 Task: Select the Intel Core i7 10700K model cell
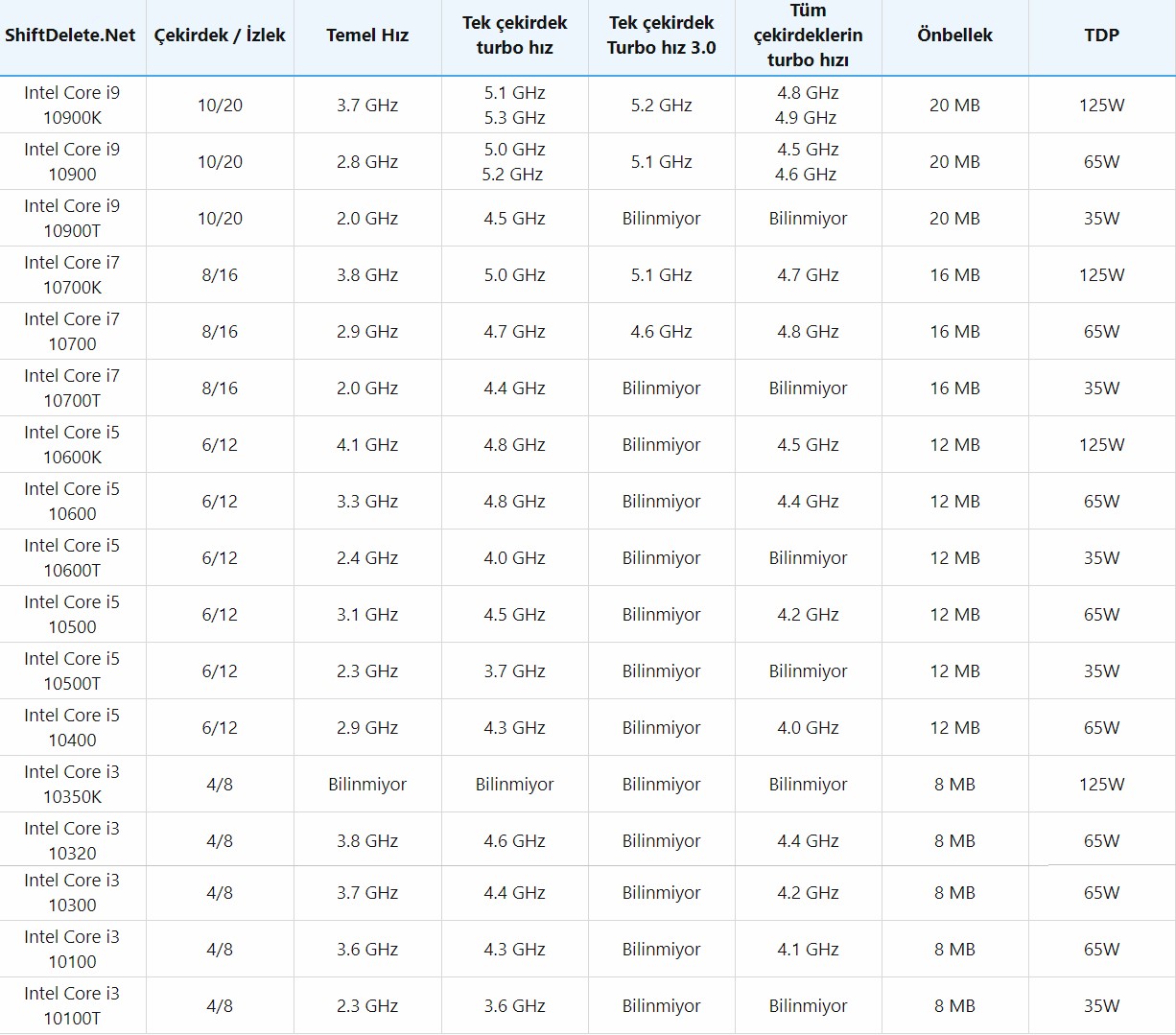(72, 275)
